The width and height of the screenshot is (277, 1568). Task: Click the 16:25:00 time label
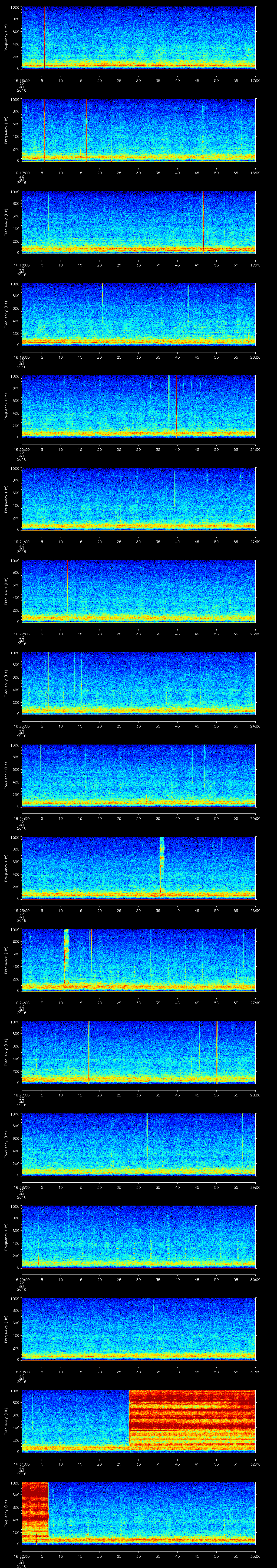pyautogui.click(x=21, y=910)
